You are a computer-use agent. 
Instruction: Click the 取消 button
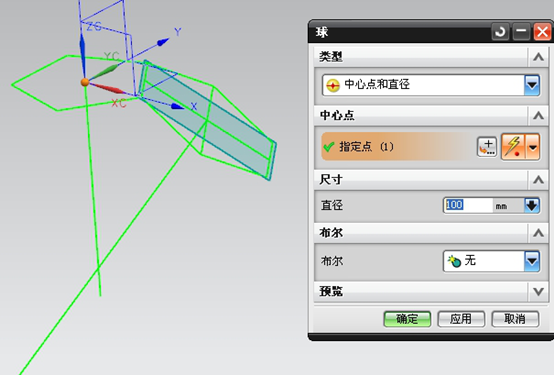(515, 319)
